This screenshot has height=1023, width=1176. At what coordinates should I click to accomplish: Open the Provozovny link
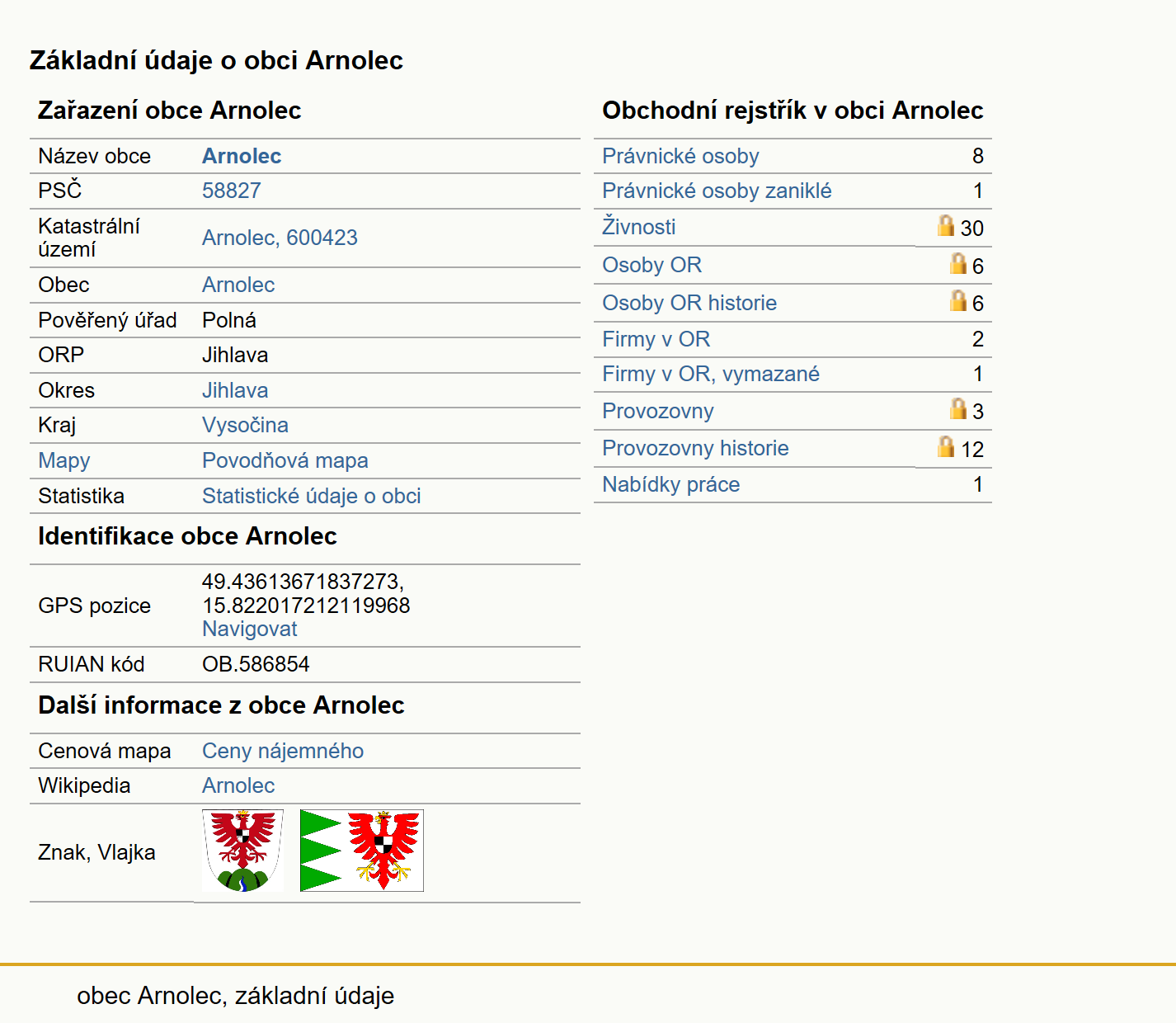tap(658, 411)
